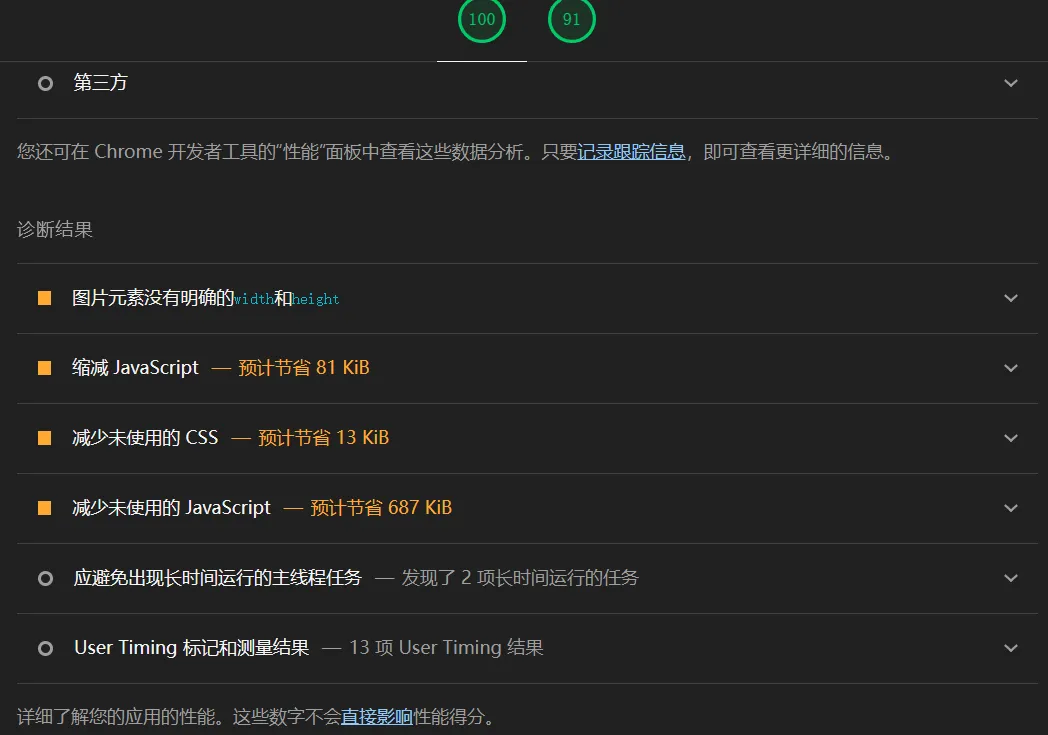The height and width of the screenshot is (735, 1048).
Task: Expand the 图片元素没有明确的 width 和 height chevron
Action: [x=1011, y=298]
